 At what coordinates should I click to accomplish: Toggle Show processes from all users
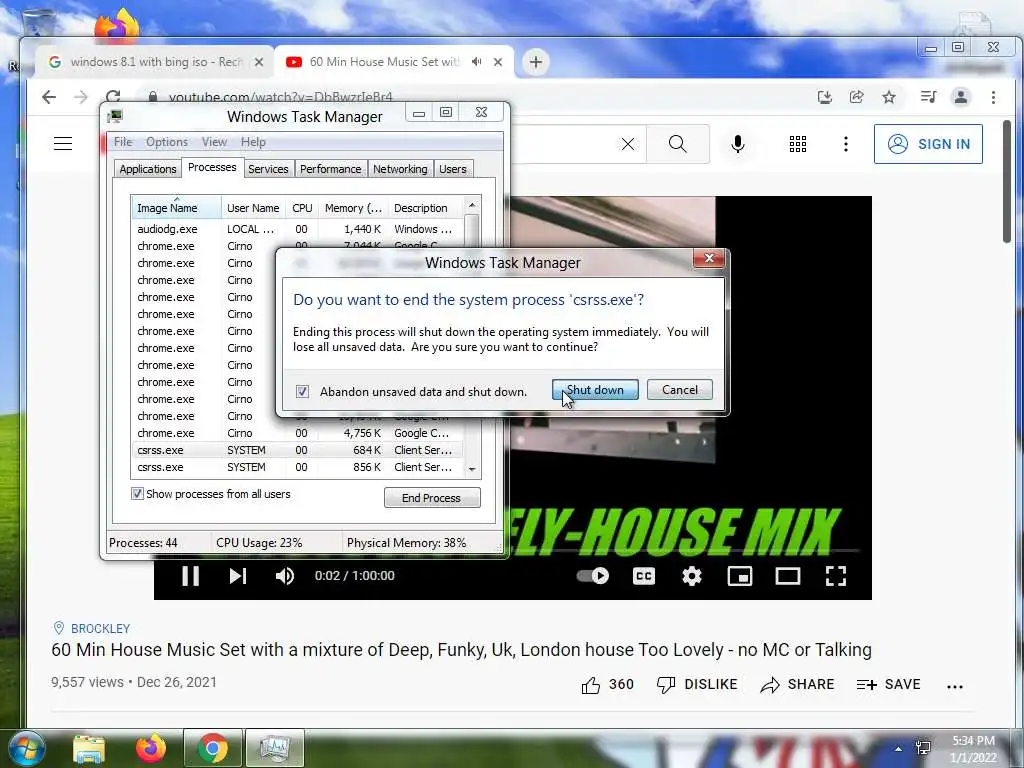tap(137, 494)
